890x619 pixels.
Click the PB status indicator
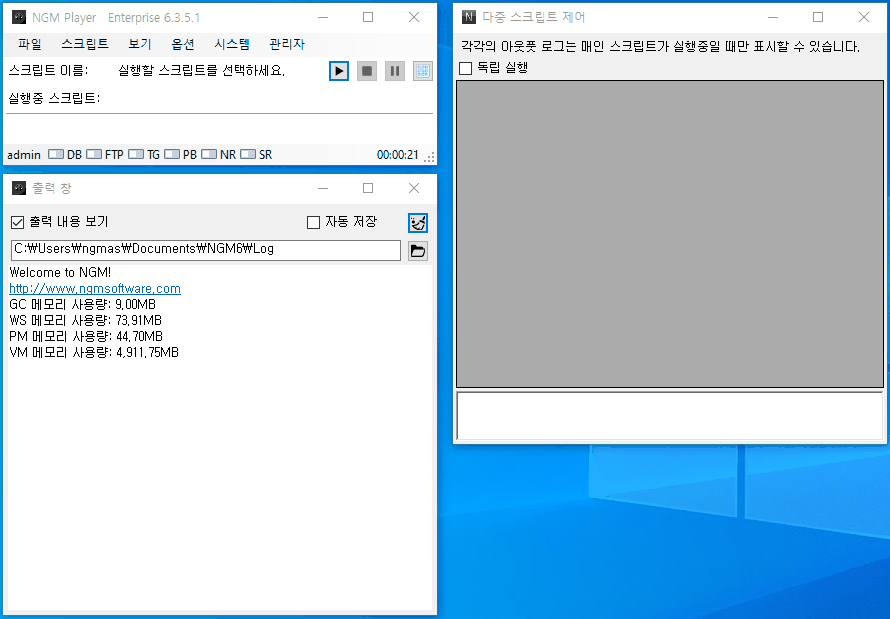pyautogui.click(x=180, y=154)
